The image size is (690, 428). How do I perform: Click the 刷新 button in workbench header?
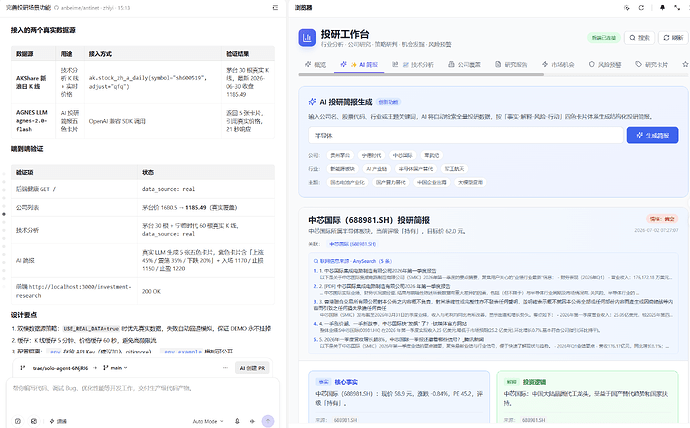[673, 38]
